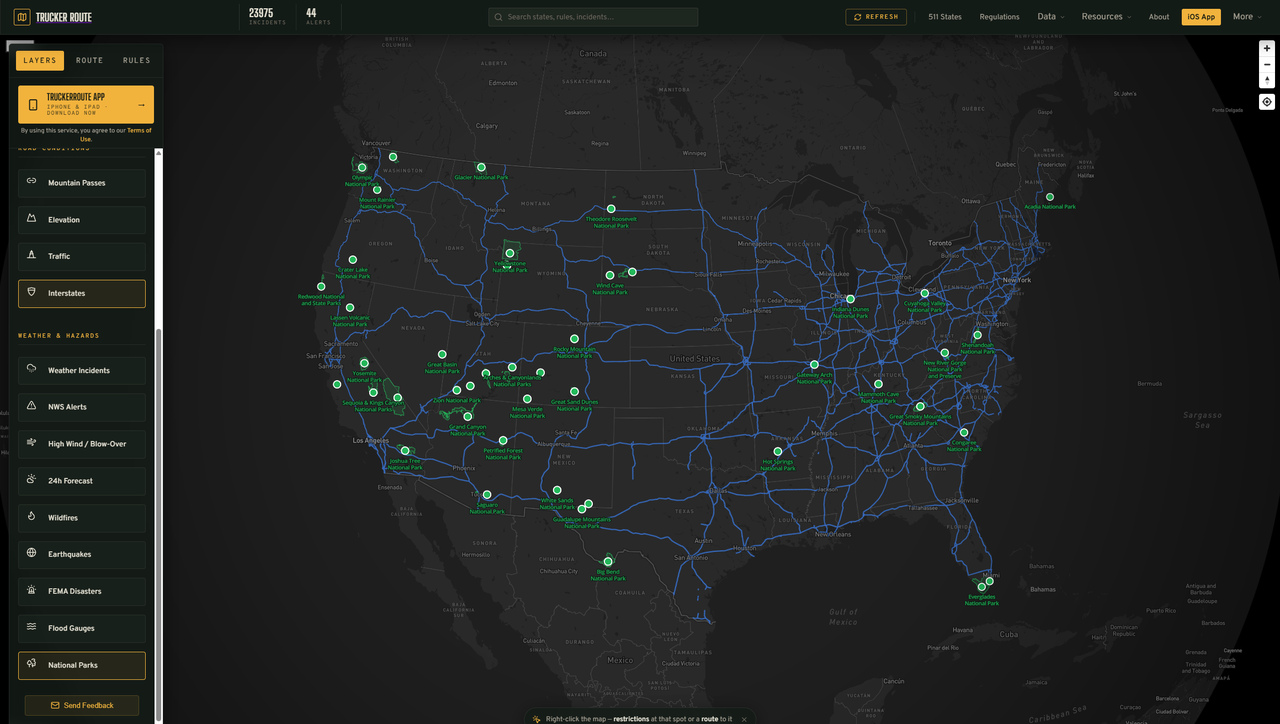Select the Lassen Volcanic National Park marker

(350, 308)
